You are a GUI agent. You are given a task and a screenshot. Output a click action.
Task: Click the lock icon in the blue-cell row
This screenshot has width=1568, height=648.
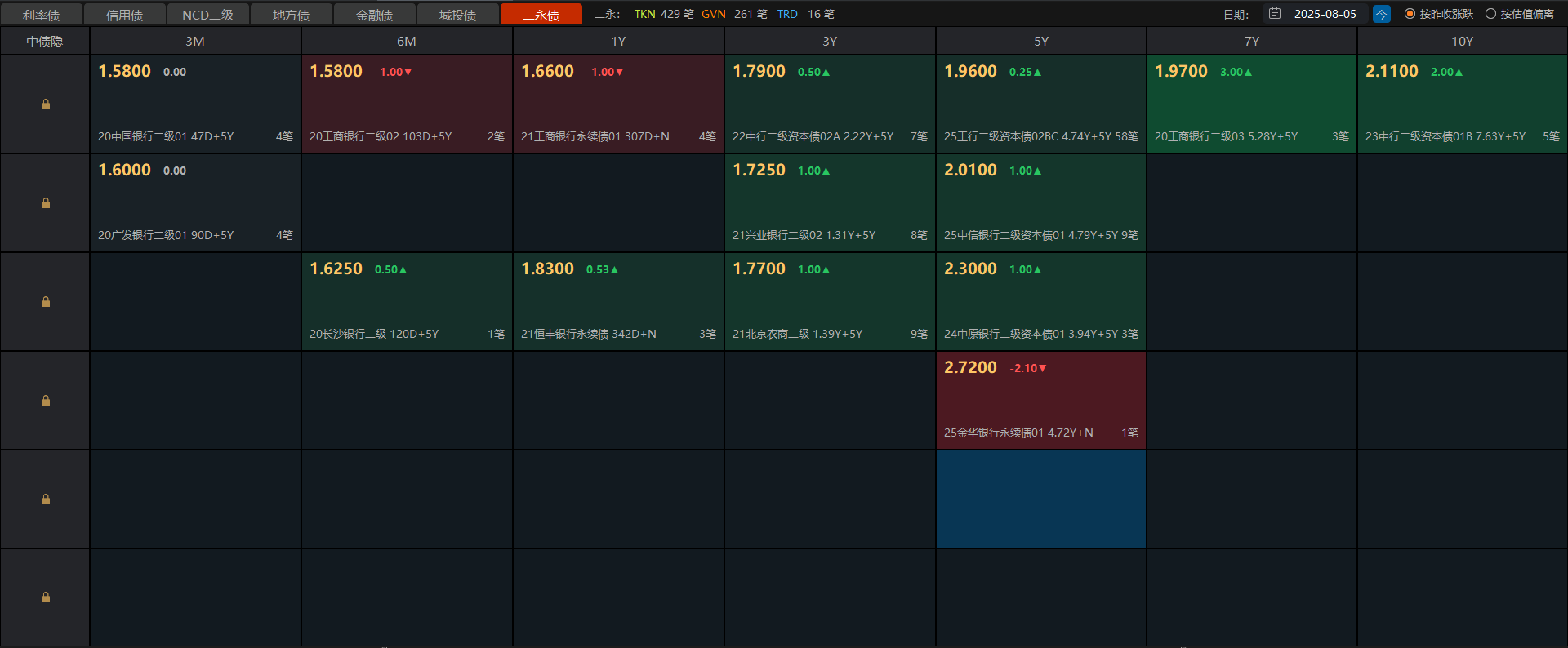pyautogui.click(x=46, y=499)
